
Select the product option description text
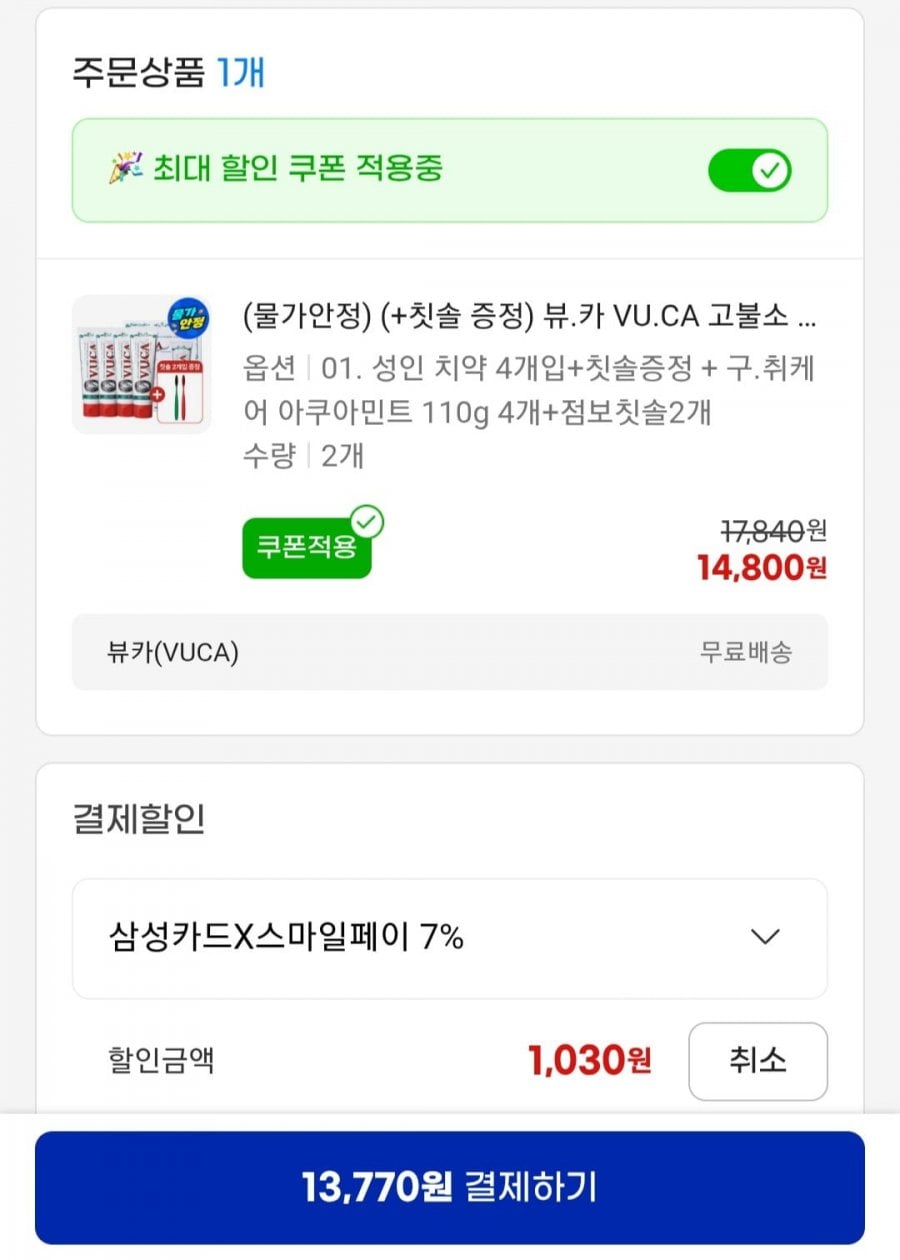530,390
